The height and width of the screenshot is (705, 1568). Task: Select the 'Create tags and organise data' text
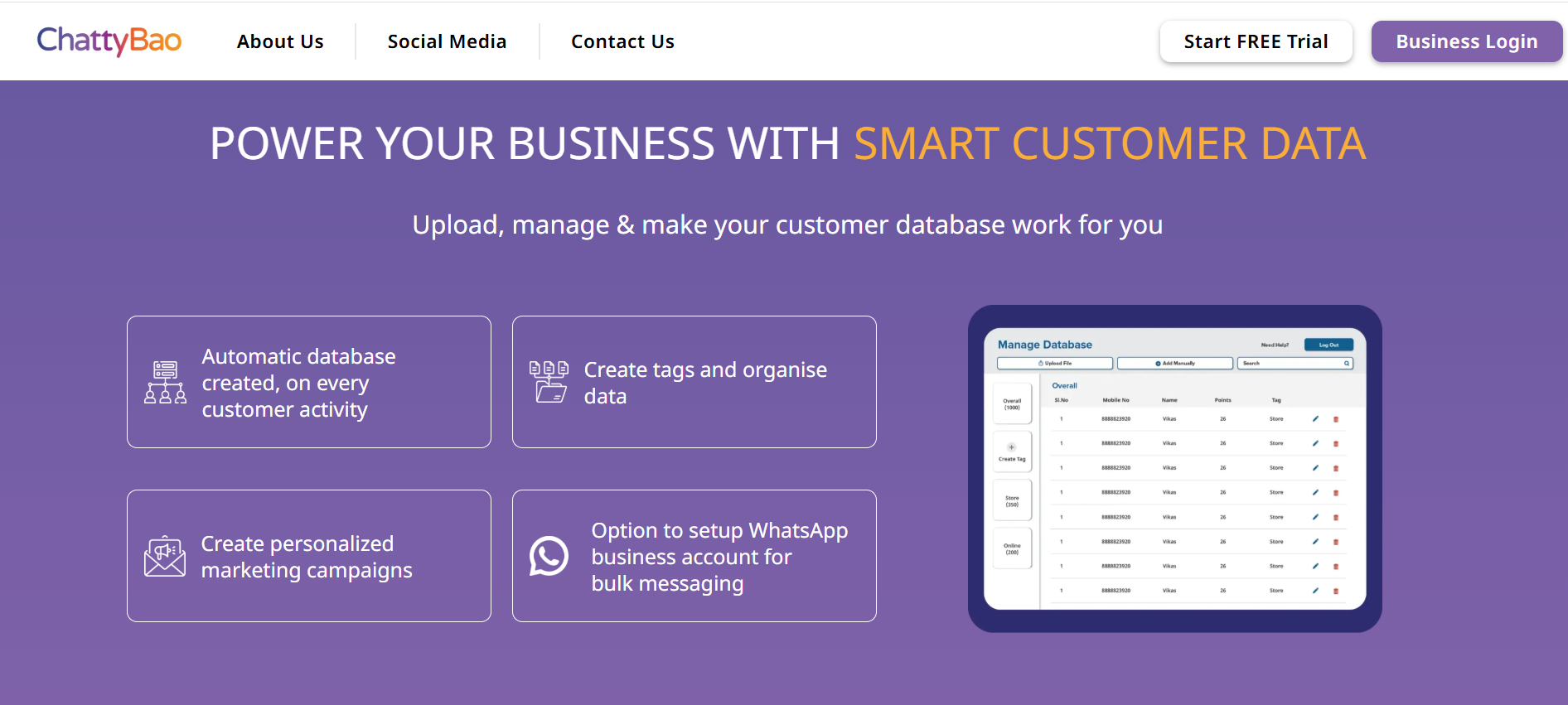[705, 383]
